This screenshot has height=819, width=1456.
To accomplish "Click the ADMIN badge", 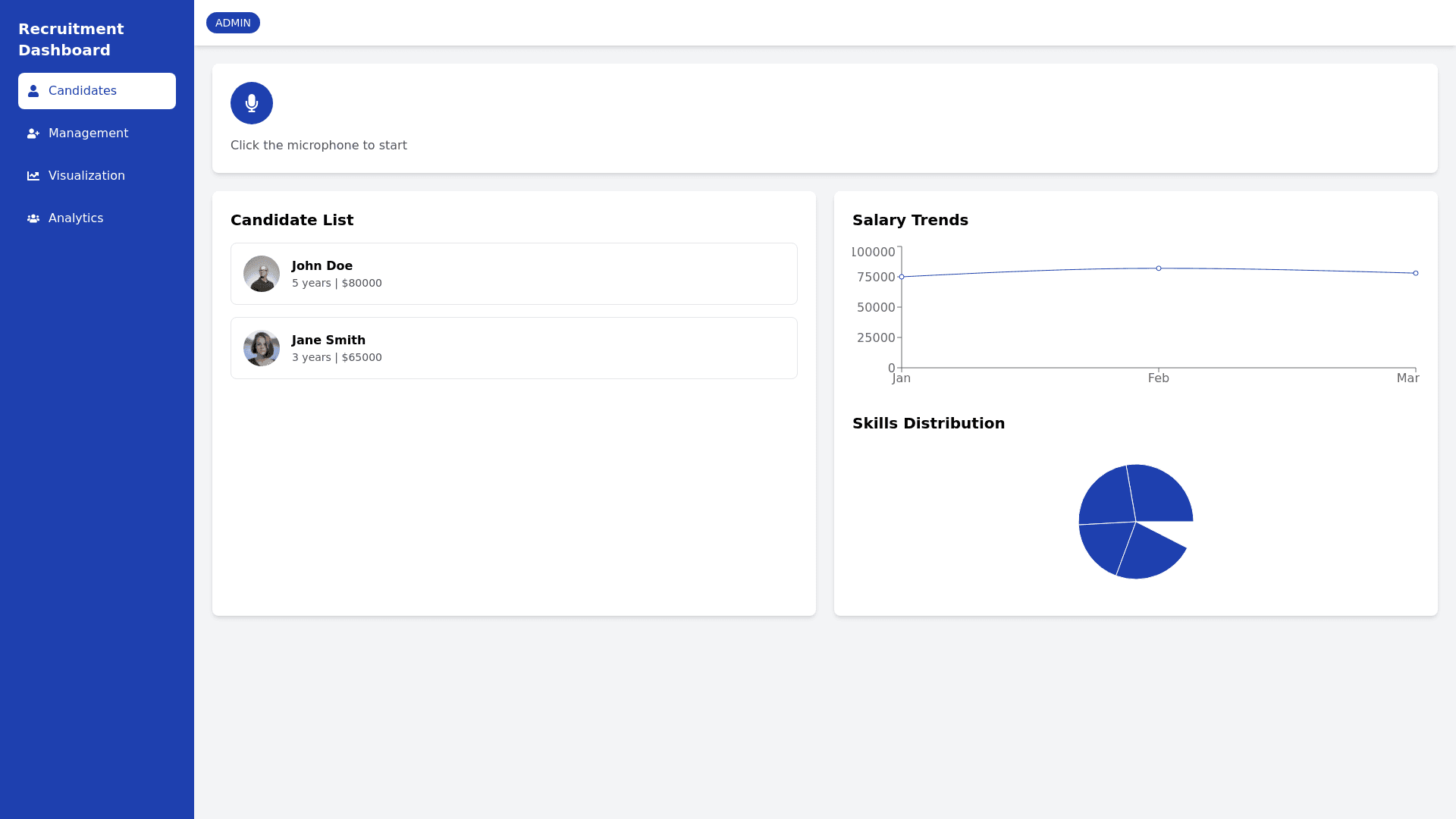I will (x=233, y=23).
